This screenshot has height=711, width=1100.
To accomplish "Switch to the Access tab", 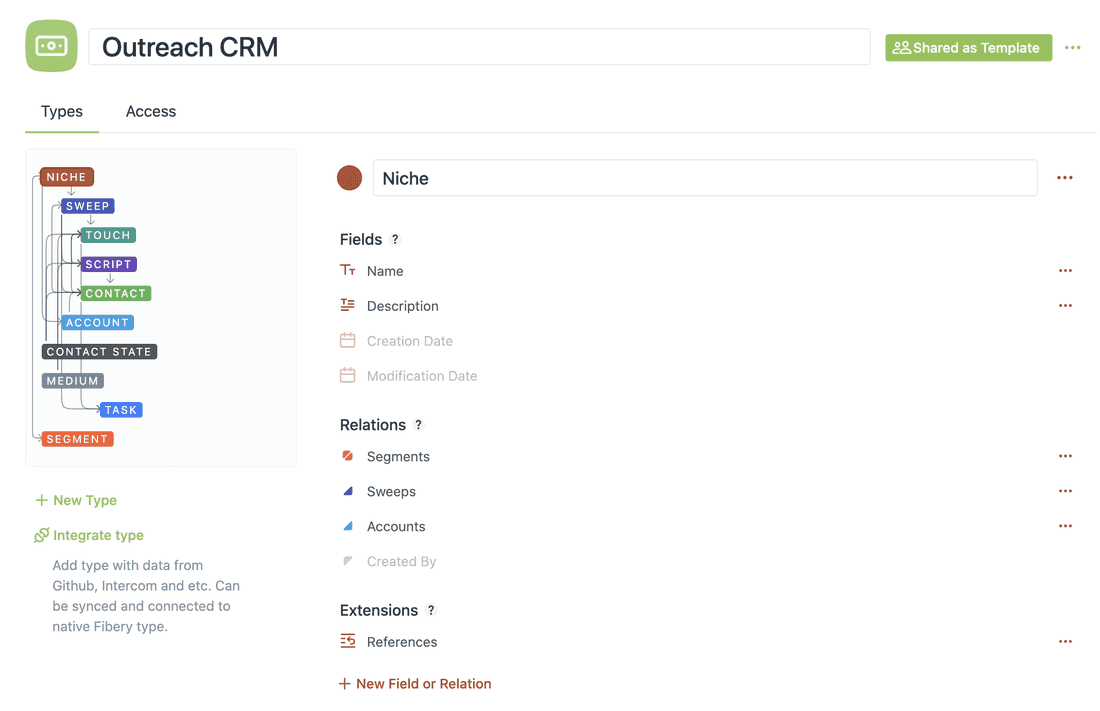I will tap(151, 112).
